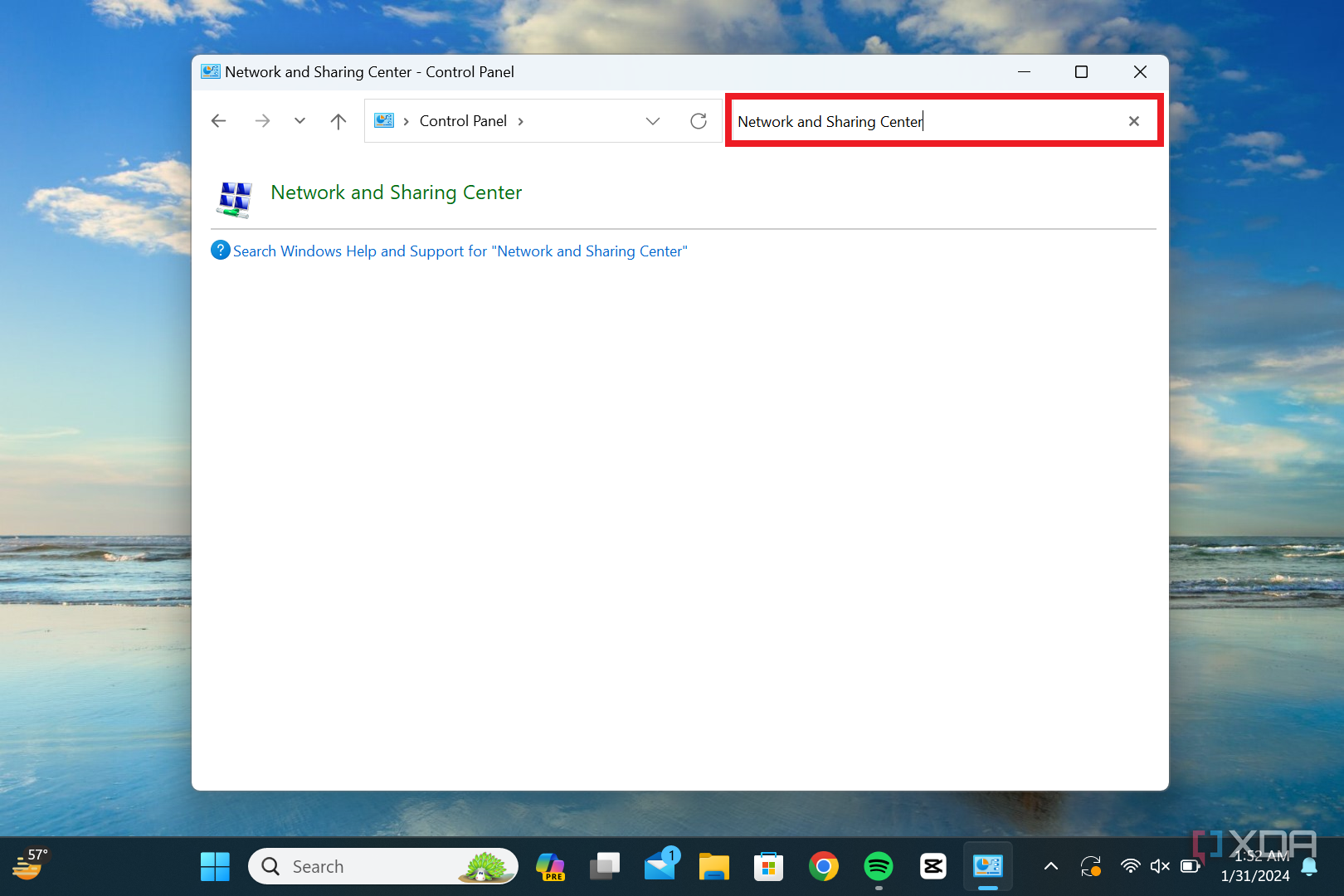The width and height of the screenshot is (1344, 896).
Task: Expand the recent locations dropdown
Action: tap(299, 121)
